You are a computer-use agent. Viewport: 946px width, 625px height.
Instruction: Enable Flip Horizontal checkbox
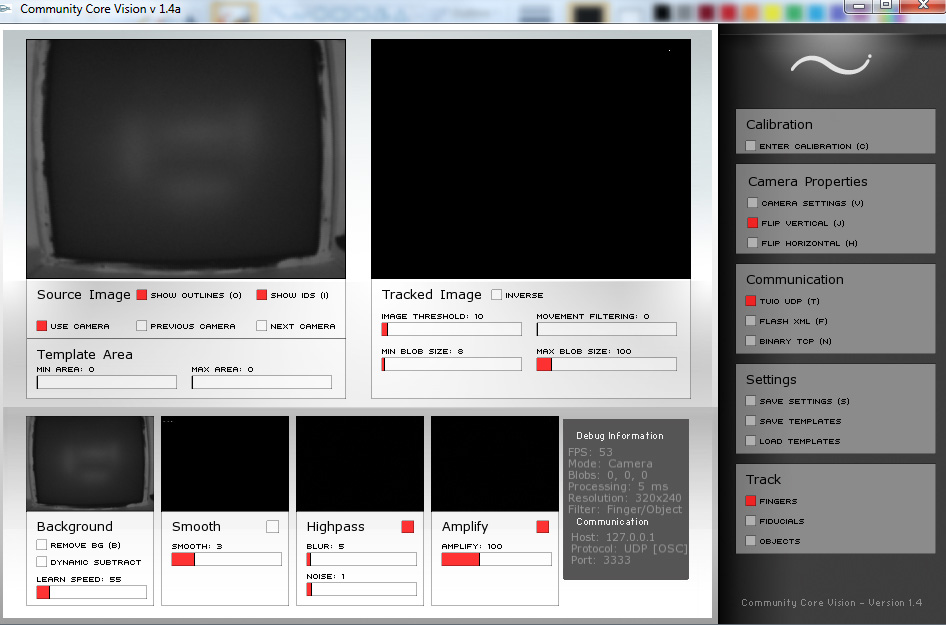click(752, 243)
